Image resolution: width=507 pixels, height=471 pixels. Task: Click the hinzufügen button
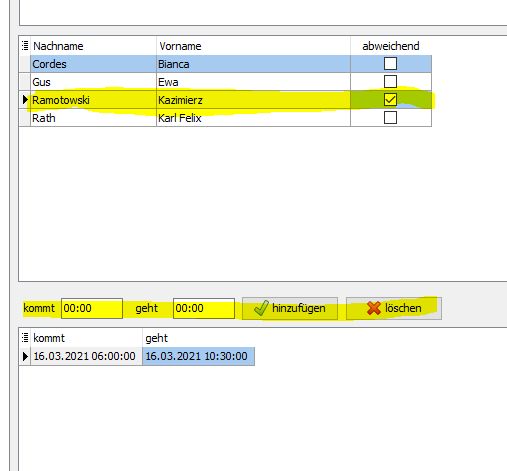pyautogui.click(x=290, y=308)
